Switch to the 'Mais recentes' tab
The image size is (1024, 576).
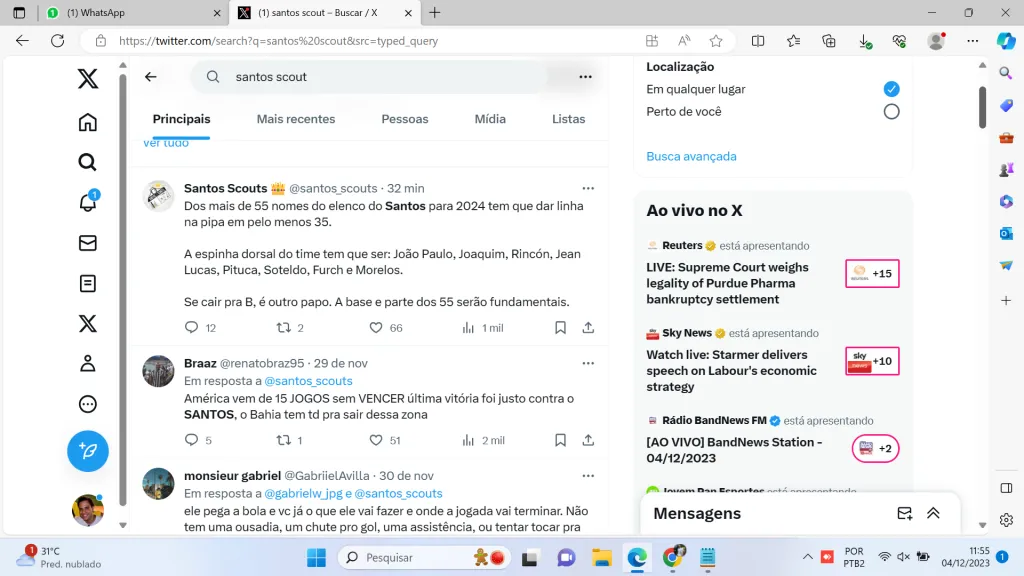click(x=296, y=119)
